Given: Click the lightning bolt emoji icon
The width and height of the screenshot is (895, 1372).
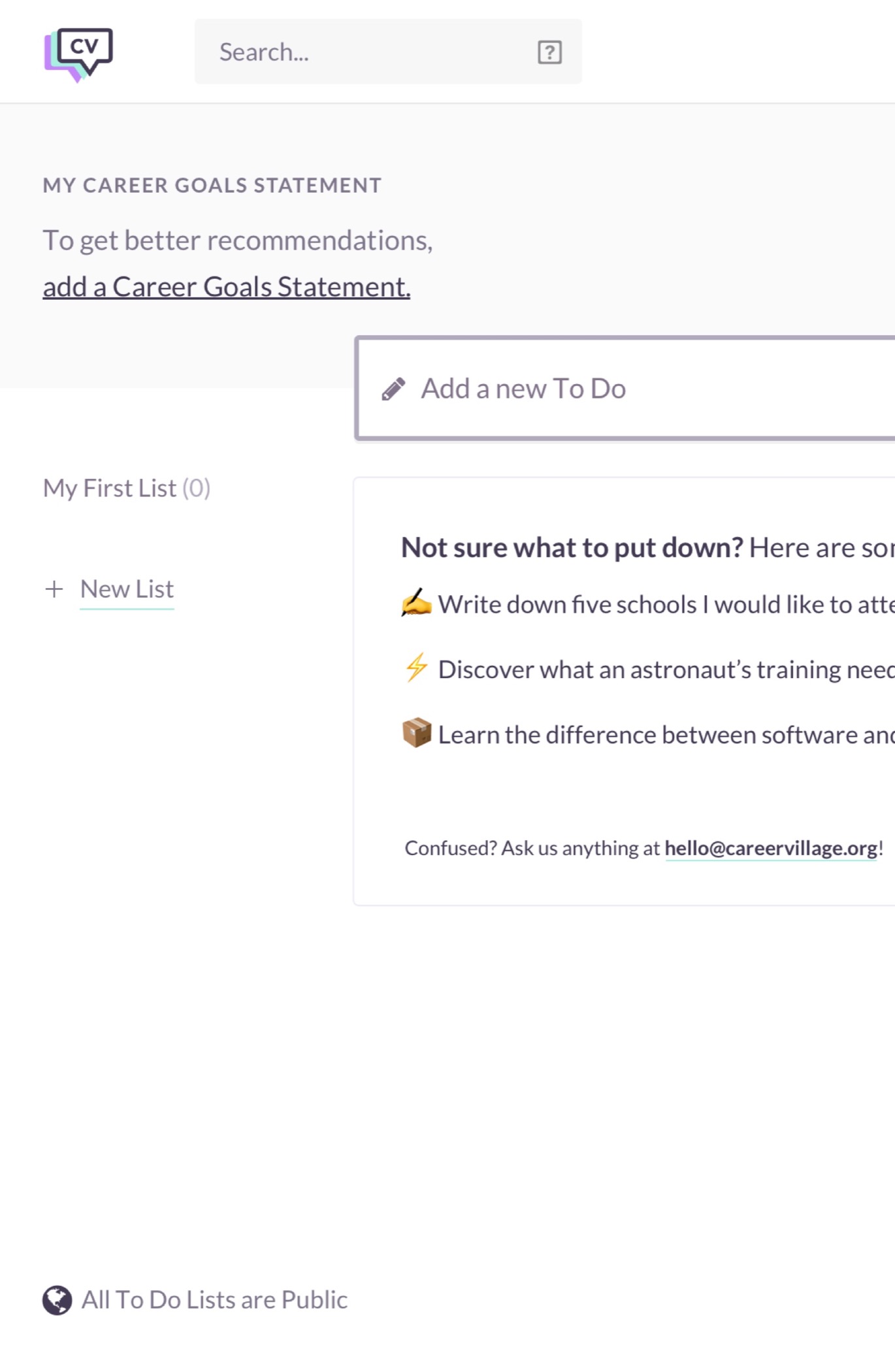Looking at the screenshot, I should pyautogui.click(x=416, y=668).
